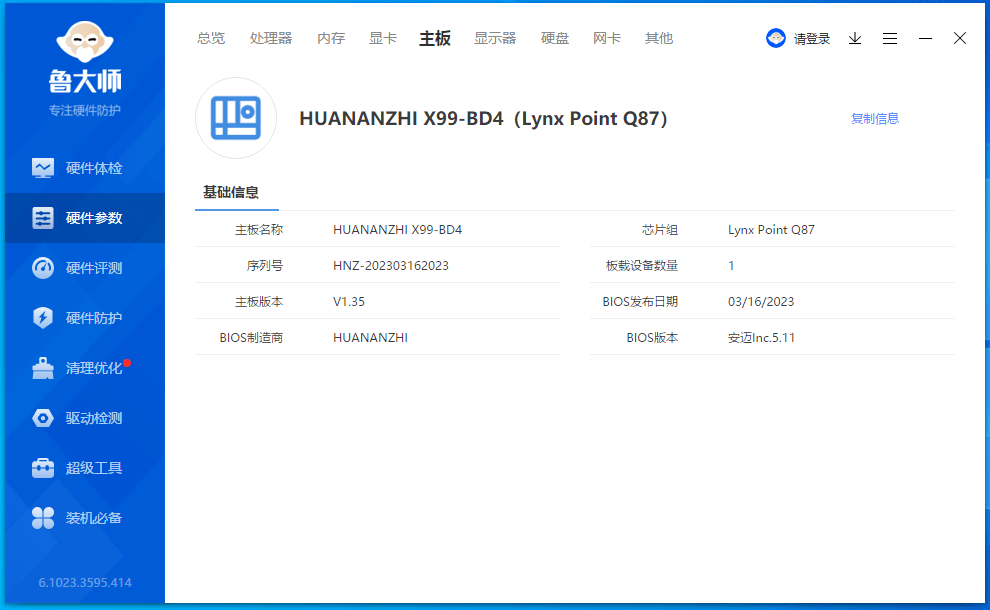Close the 鲁大师 window

960,39
